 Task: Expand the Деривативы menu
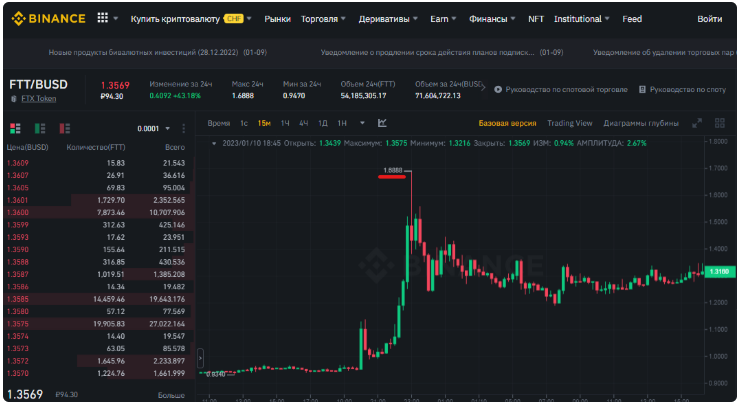tap(388, 19)
